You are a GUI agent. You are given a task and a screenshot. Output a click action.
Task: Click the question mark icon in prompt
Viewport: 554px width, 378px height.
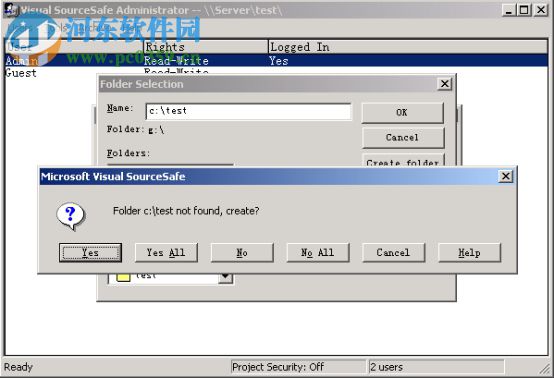pos(70,216)
